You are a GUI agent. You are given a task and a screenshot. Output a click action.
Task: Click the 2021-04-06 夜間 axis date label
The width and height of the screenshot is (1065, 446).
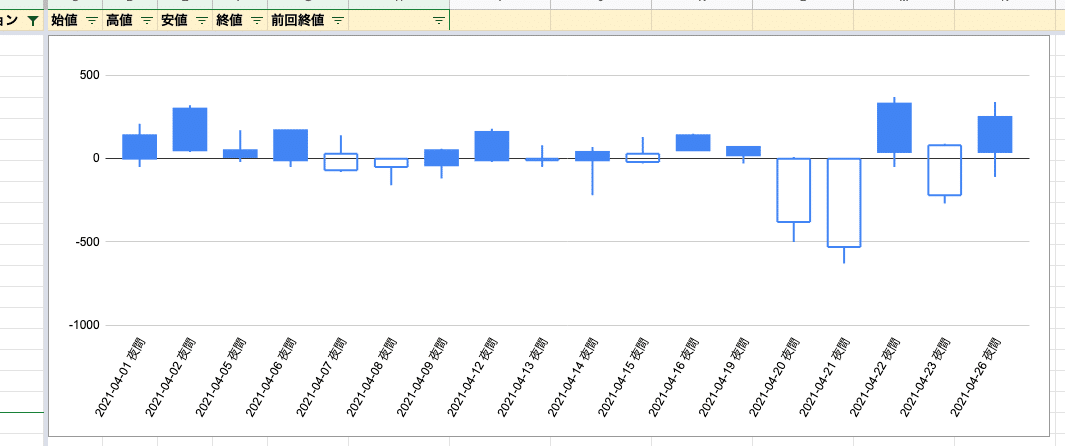(x=272, y=375)
